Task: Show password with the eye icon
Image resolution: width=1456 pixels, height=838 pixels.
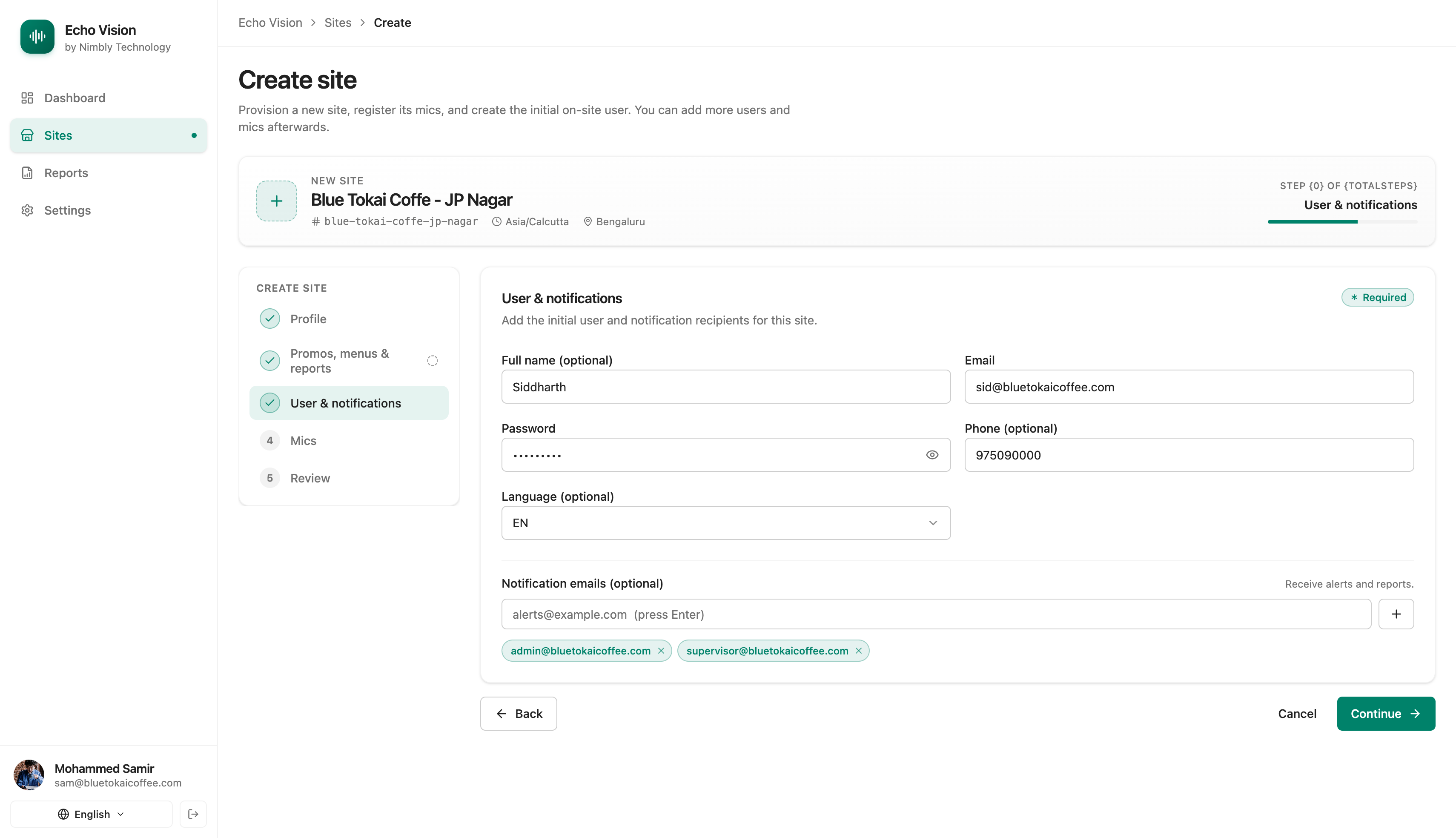Action: 932,455
